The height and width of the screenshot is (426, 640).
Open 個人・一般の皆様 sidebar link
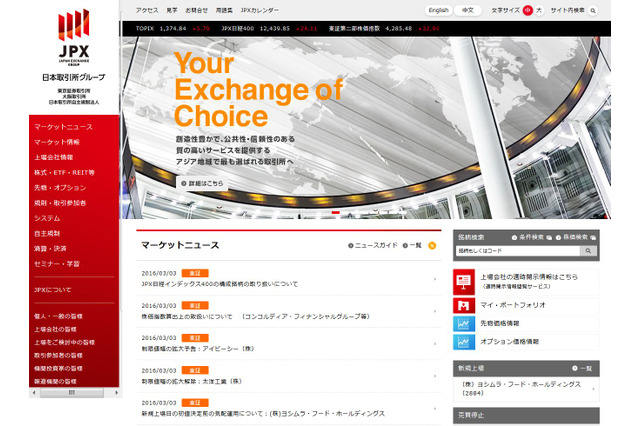point(58,316)
